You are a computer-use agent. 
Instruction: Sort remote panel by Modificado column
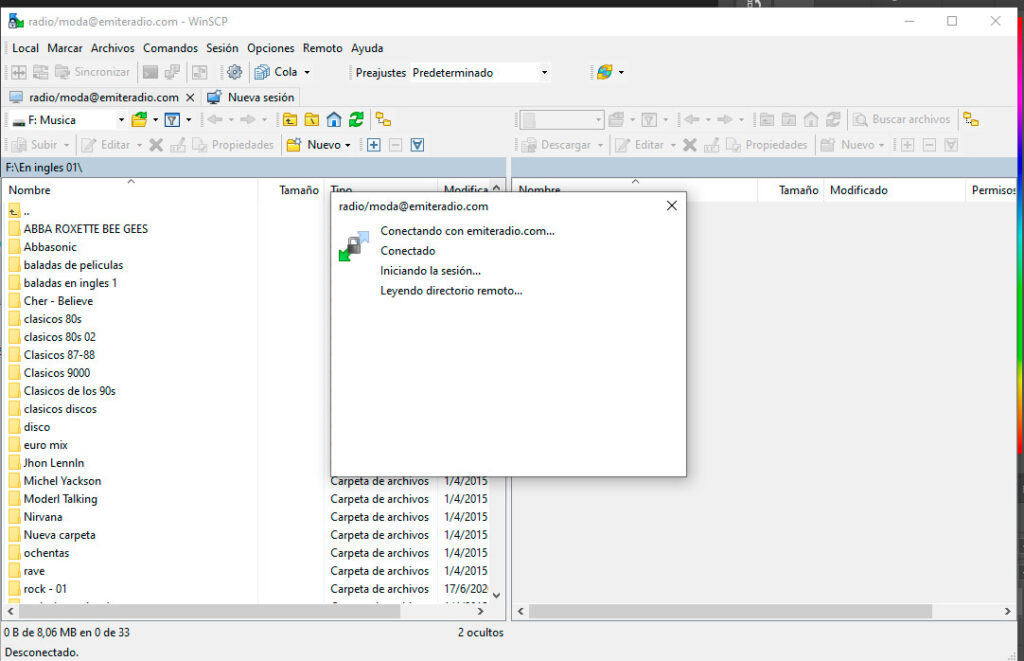pos(895,190)
